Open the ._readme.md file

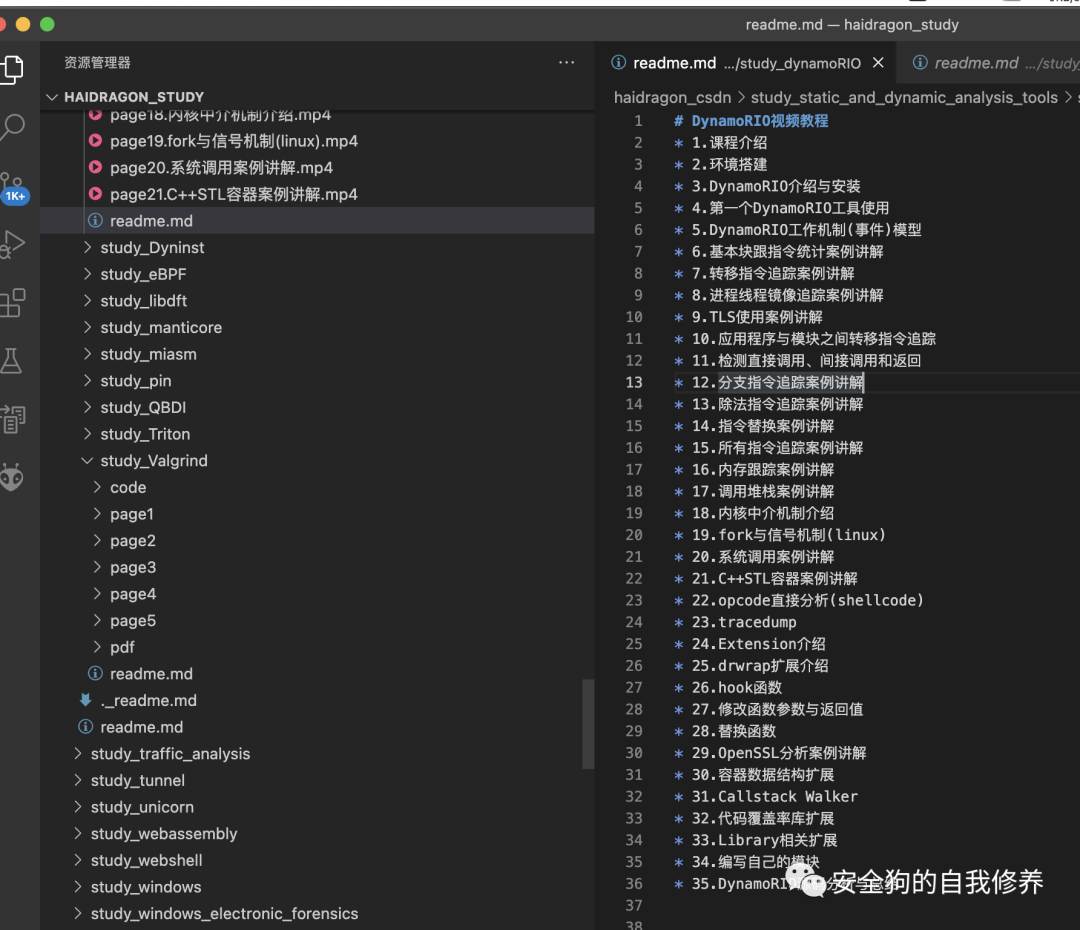click(x=148, y=701)
